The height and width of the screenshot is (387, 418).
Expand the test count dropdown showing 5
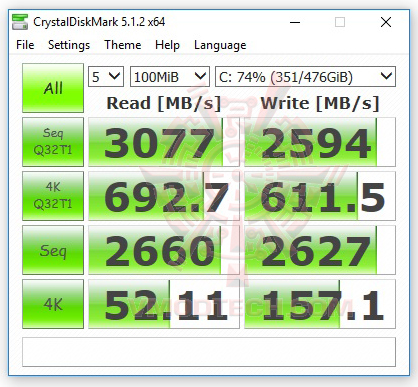tap(106, 77)
